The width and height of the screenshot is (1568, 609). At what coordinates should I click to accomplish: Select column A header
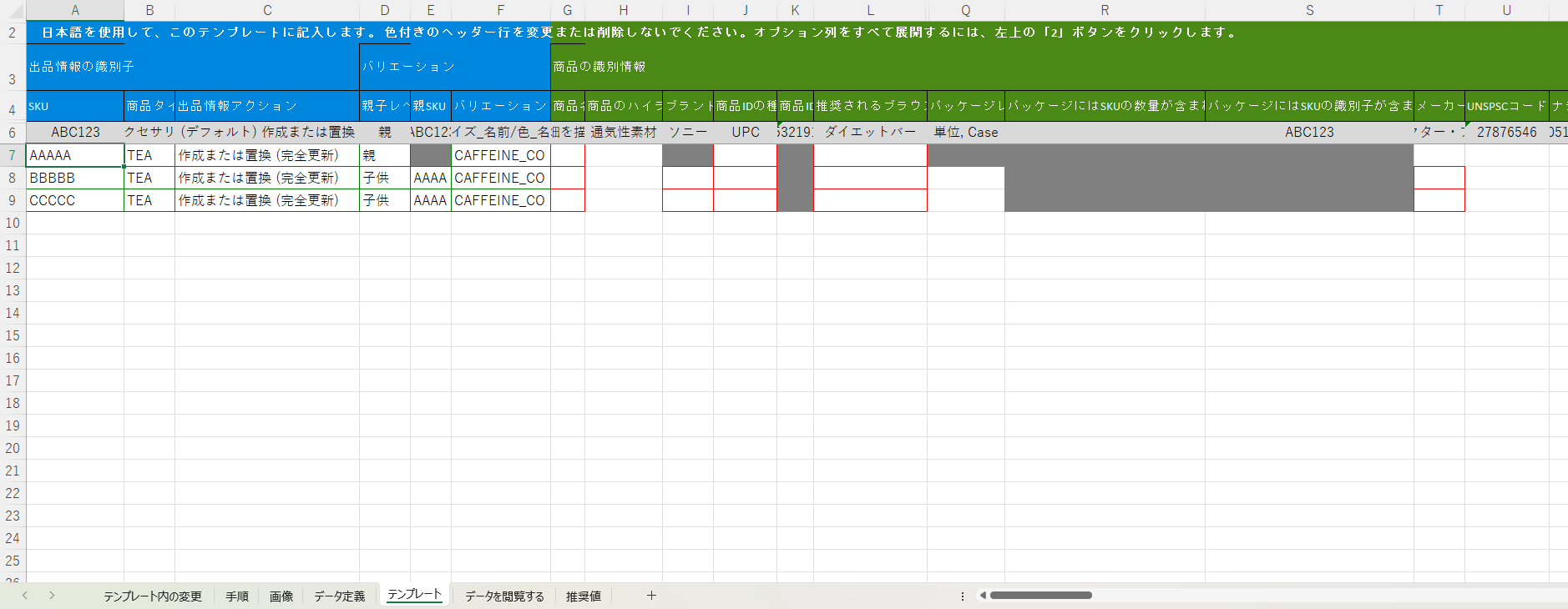75,10
